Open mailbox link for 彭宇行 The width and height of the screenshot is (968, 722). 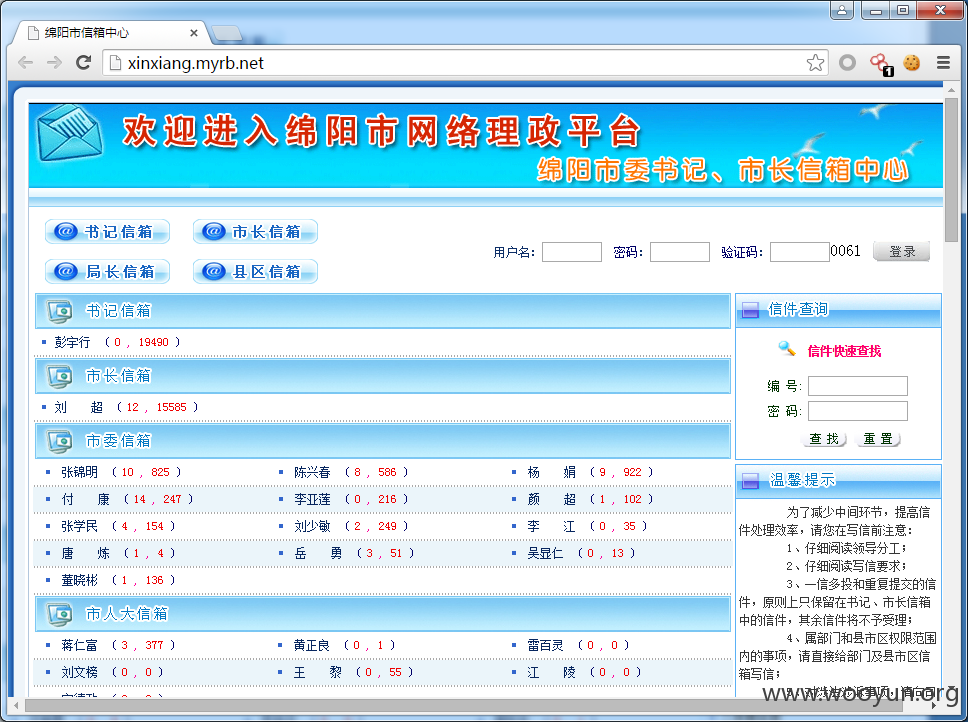tap(72, 342)
